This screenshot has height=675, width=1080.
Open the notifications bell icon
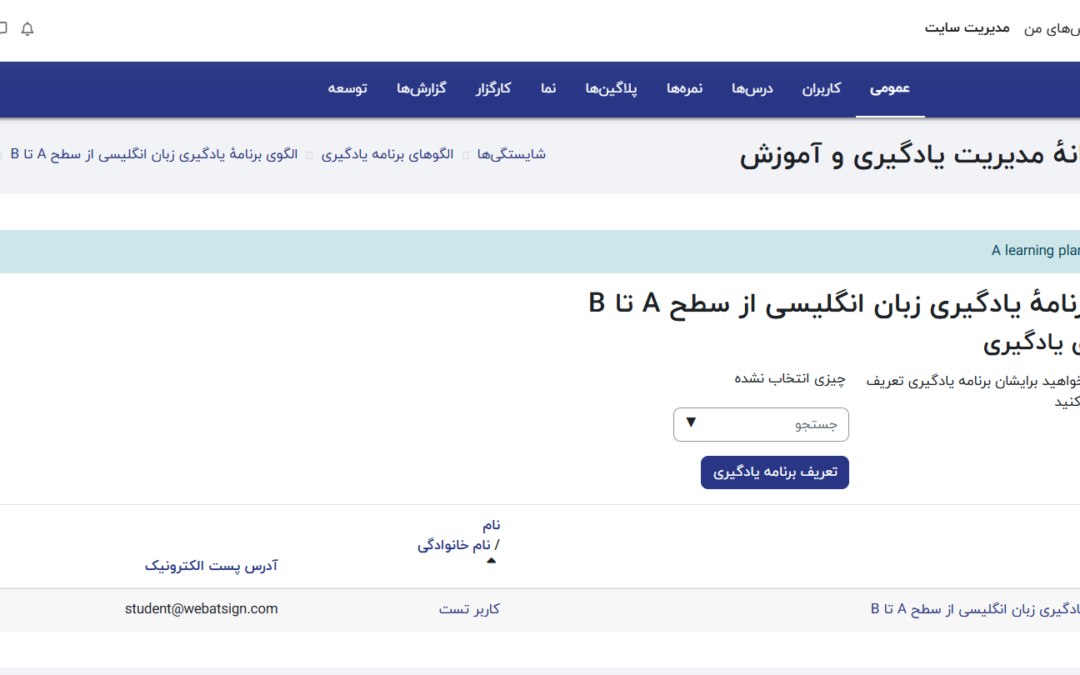27,29
